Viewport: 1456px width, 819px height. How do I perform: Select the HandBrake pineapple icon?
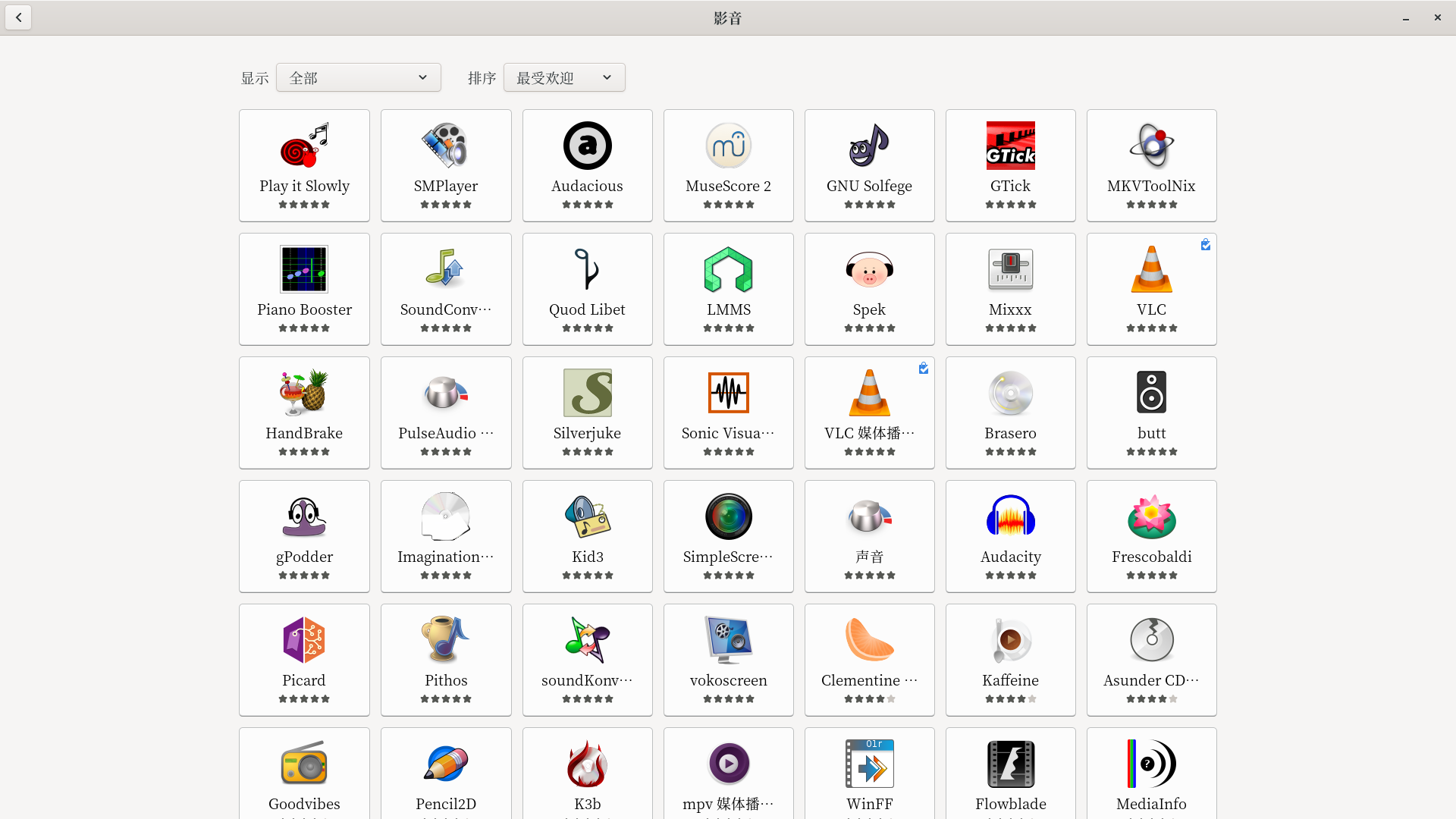click(304, 392)
